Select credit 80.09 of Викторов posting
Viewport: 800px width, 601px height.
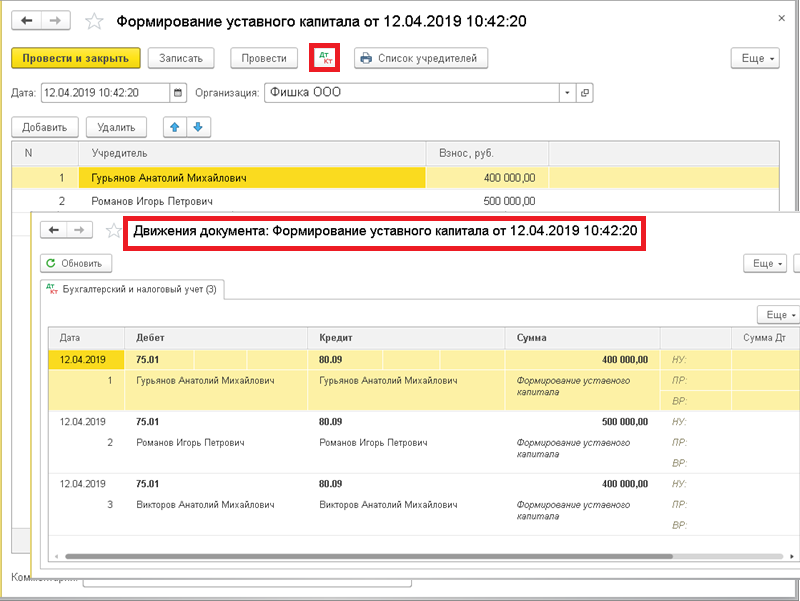331,484
